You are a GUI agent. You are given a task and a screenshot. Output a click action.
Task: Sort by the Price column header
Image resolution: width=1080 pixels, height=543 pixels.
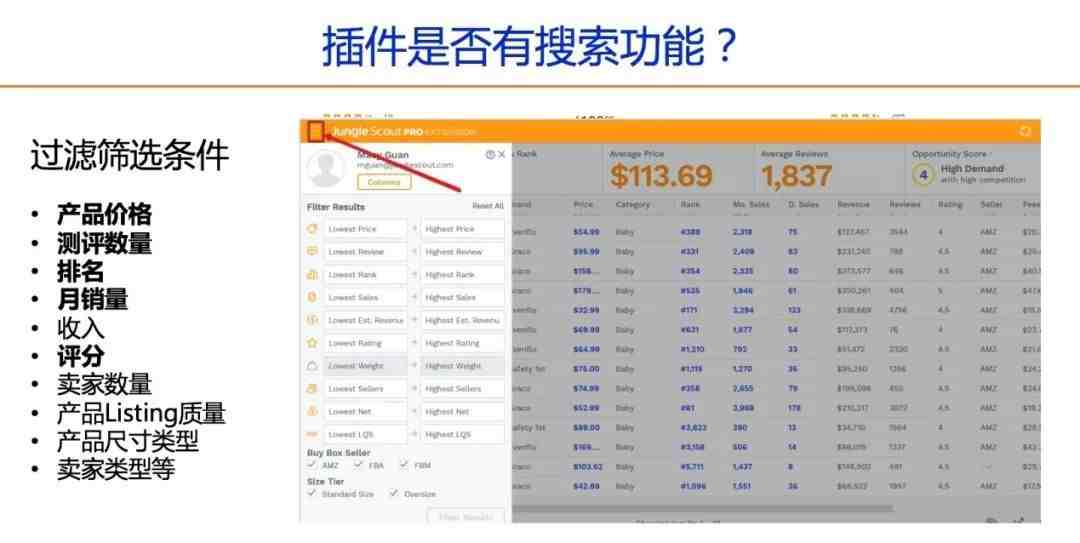(x=583, y=205)
